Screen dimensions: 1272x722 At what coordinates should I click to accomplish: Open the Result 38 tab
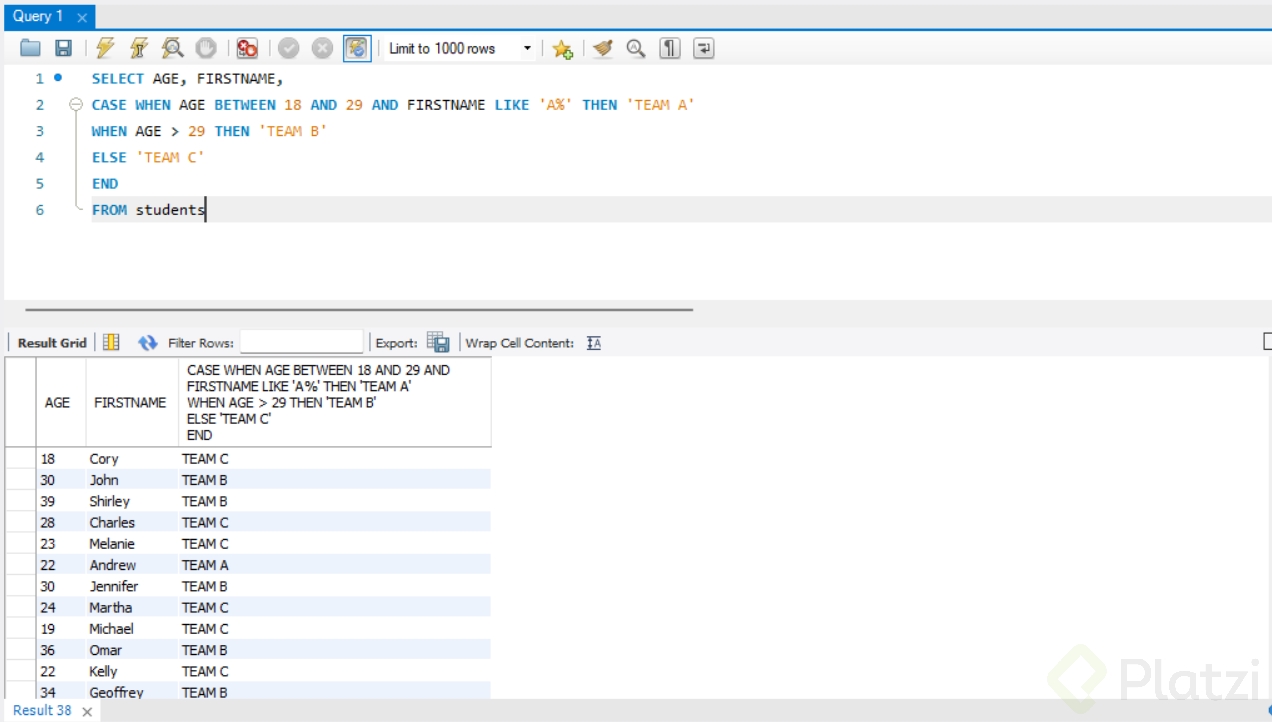click(x=42, y=710)
